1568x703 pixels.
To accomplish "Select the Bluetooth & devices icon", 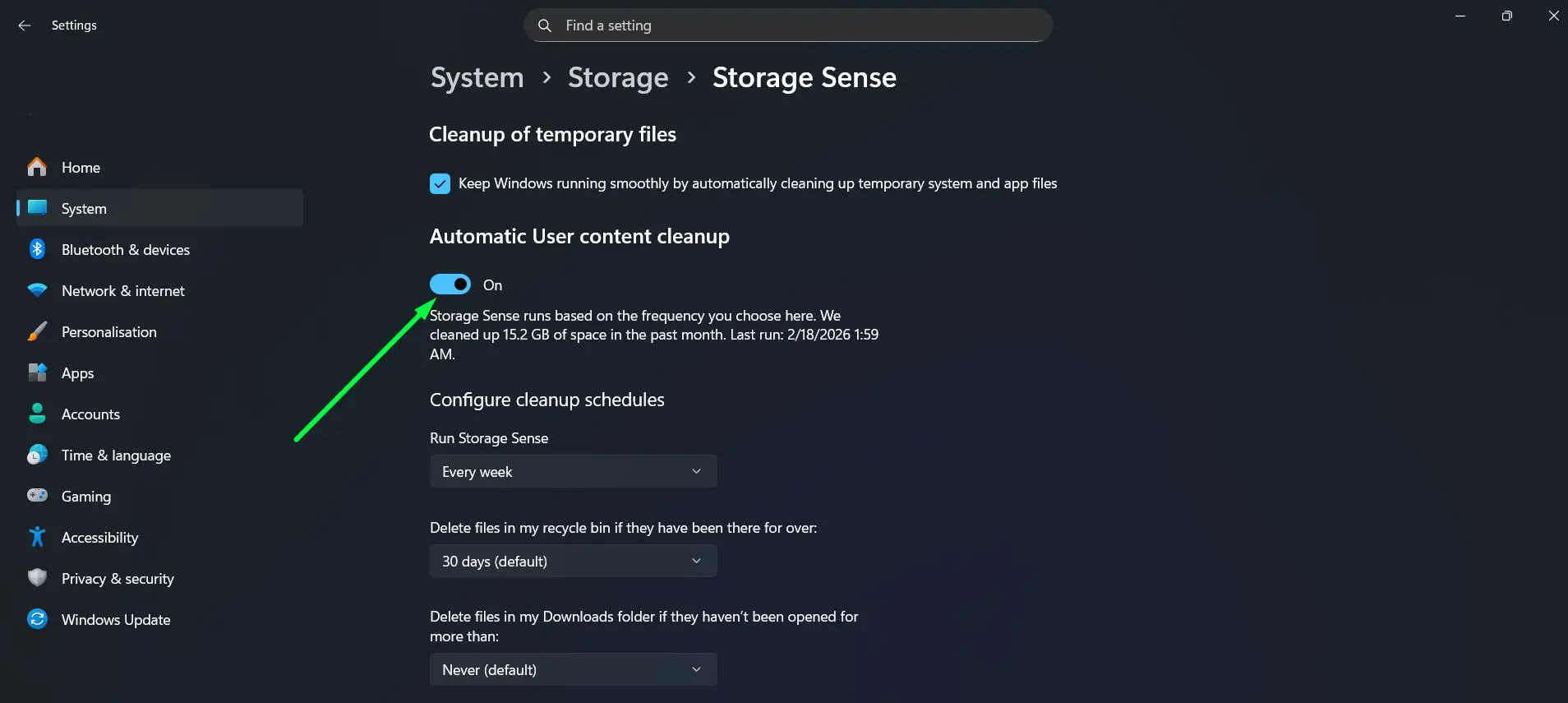I will 37,249.
